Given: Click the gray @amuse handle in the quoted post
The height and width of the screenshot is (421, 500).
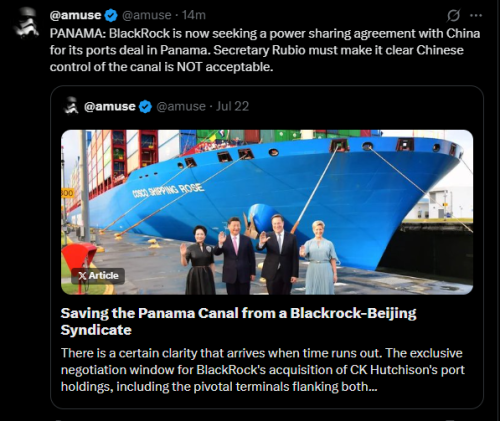Looking at the screenshot, I should pos(181,107).
